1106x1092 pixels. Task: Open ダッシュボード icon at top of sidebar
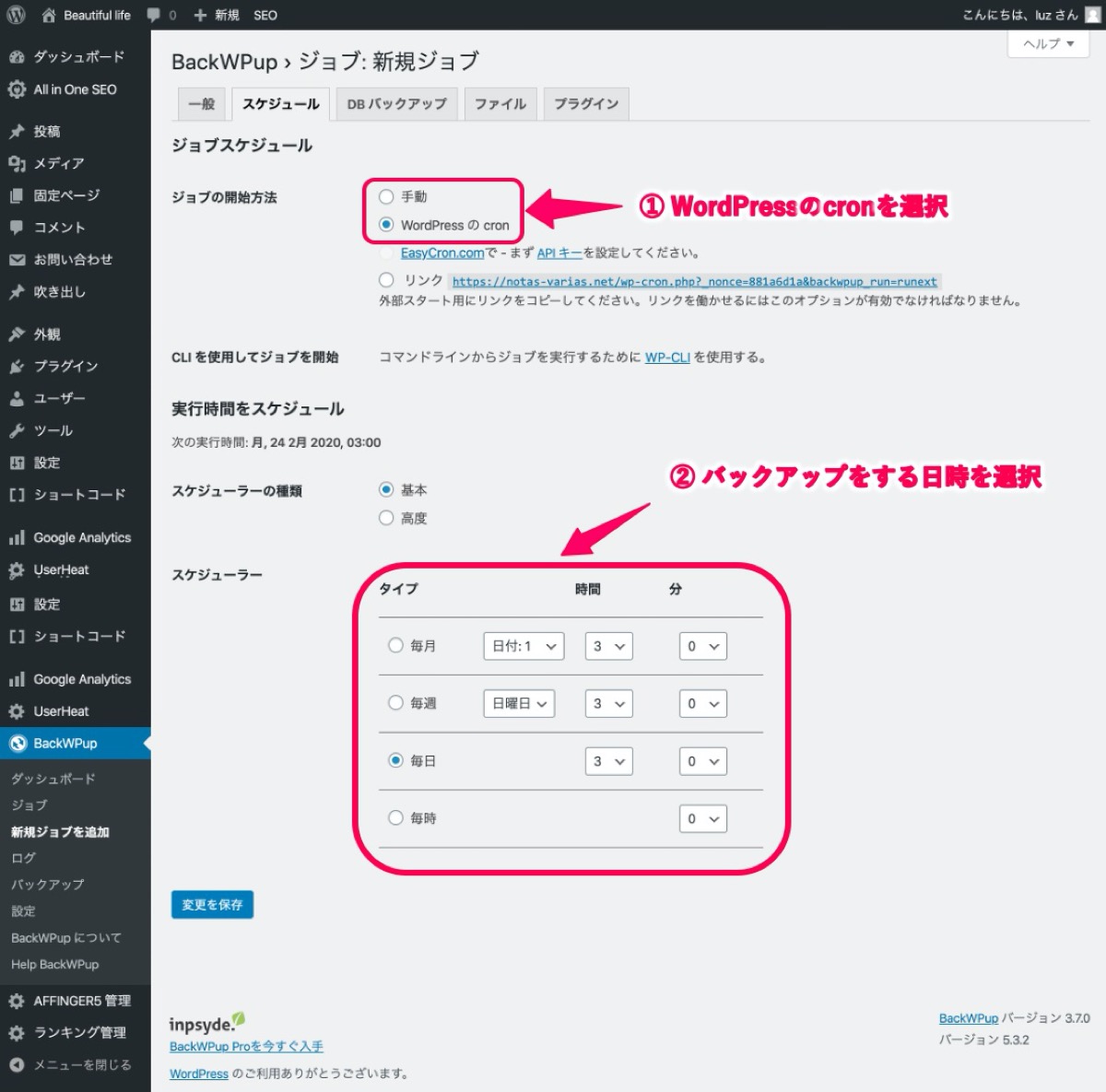click(x=17, y=57)
